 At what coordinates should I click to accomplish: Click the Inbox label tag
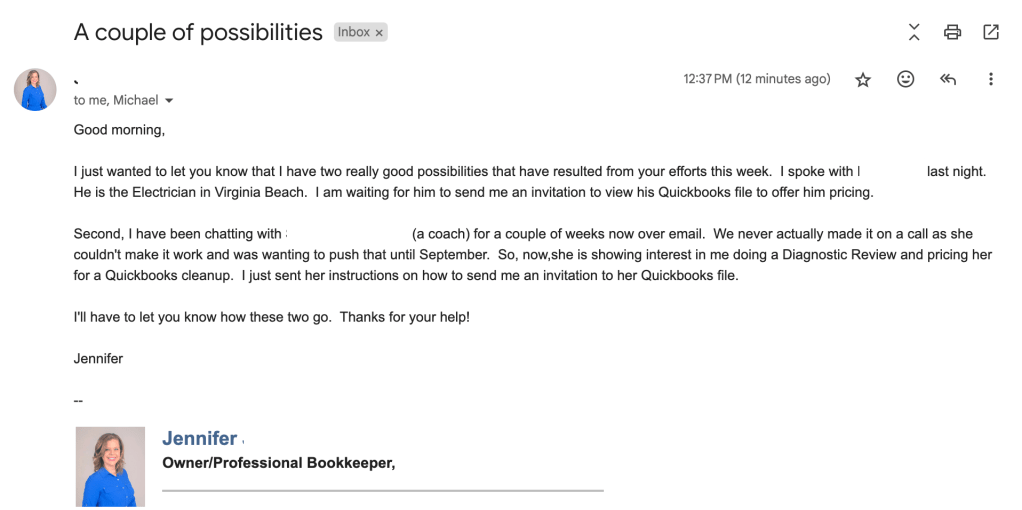[x=354, y=32]
